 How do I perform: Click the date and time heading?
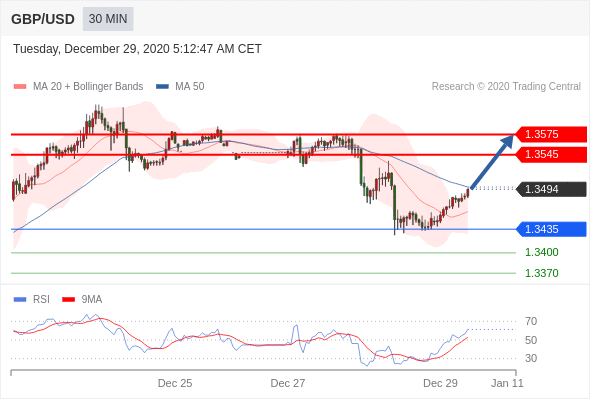tap(137, 49)
